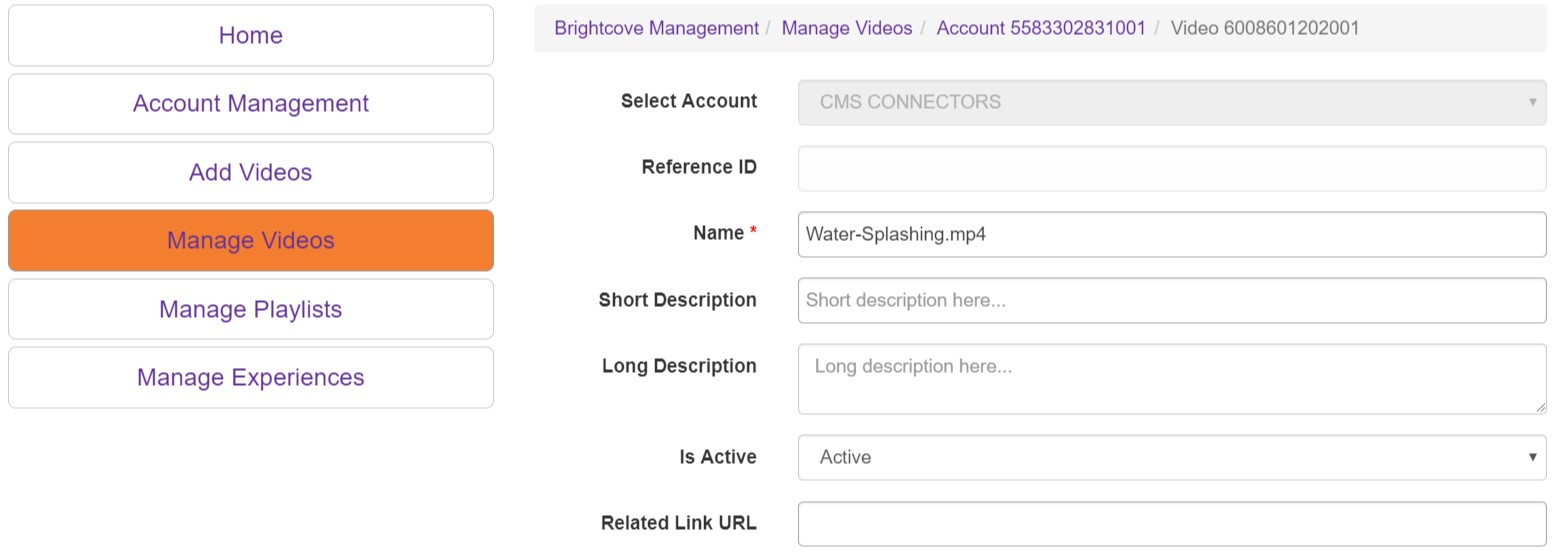Viewport: 1555px width, 555px height.
Task: Go to Account Management in sidebar
Action: point(250,104)
